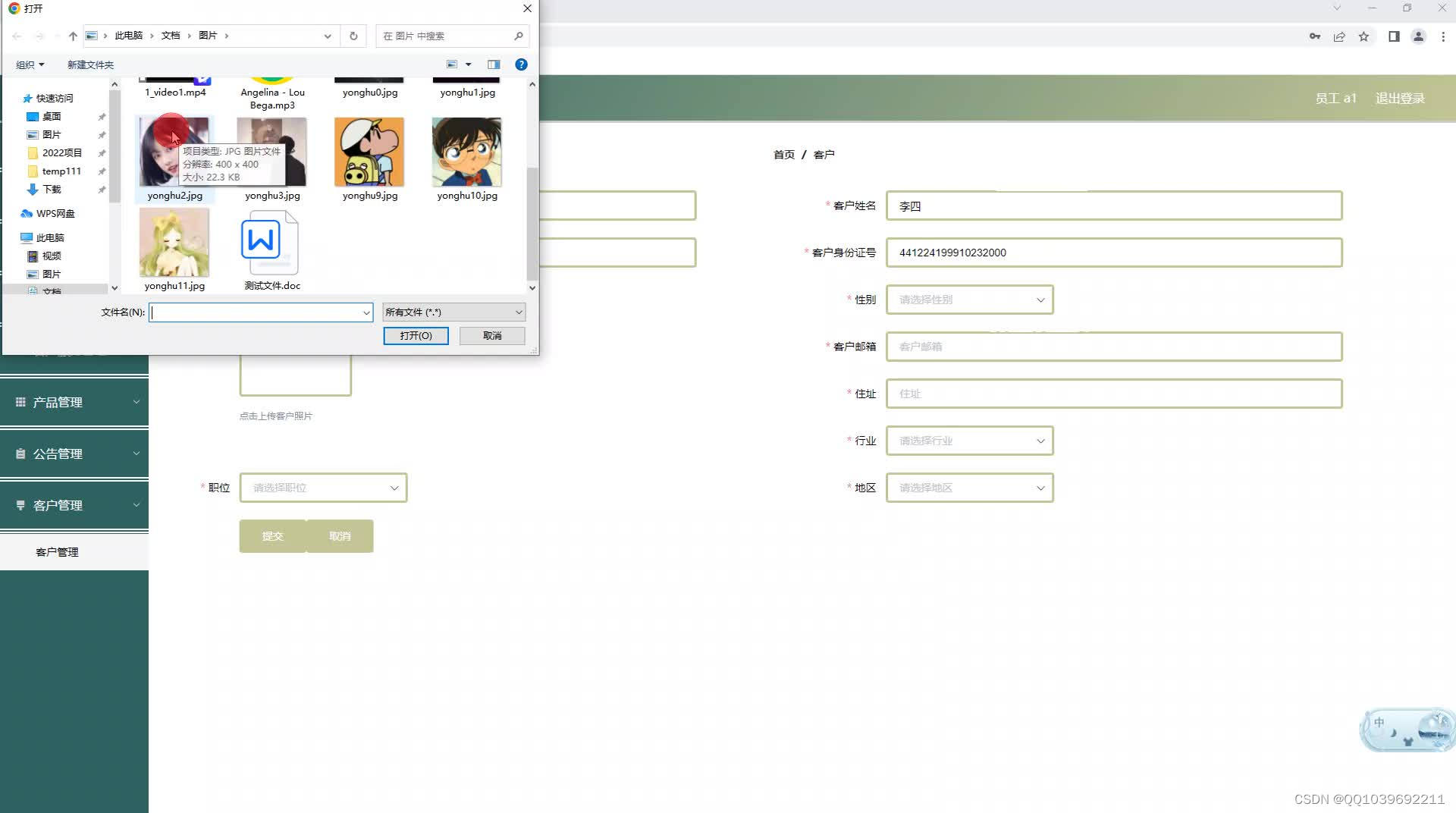Click 文档 in the address breadcrumb

tap(171, 36)
